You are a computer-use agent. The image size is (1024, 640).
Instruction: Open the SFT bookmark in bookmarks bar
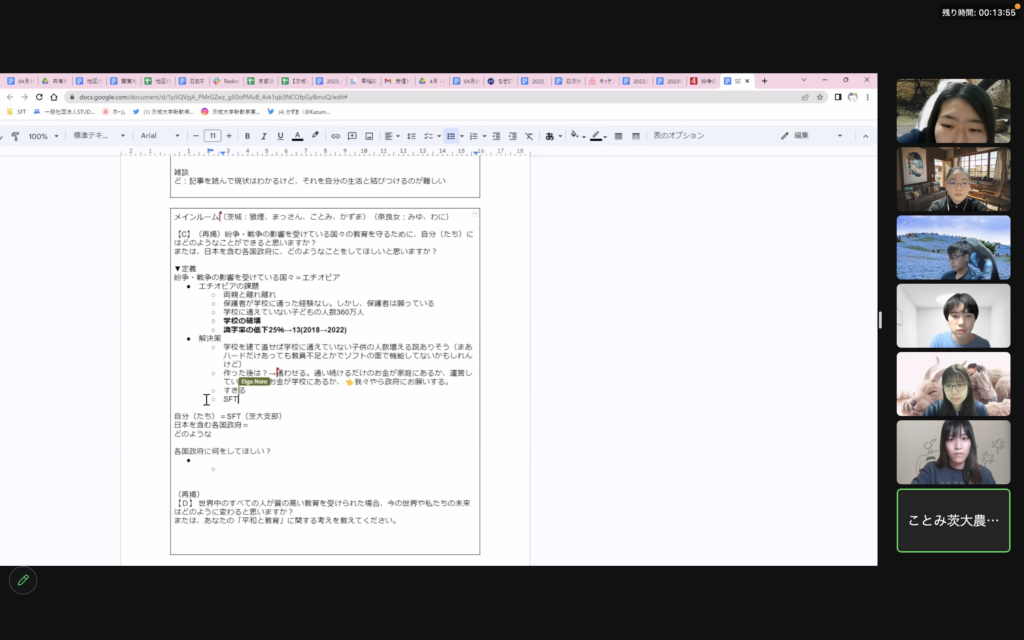coord(16,112)
